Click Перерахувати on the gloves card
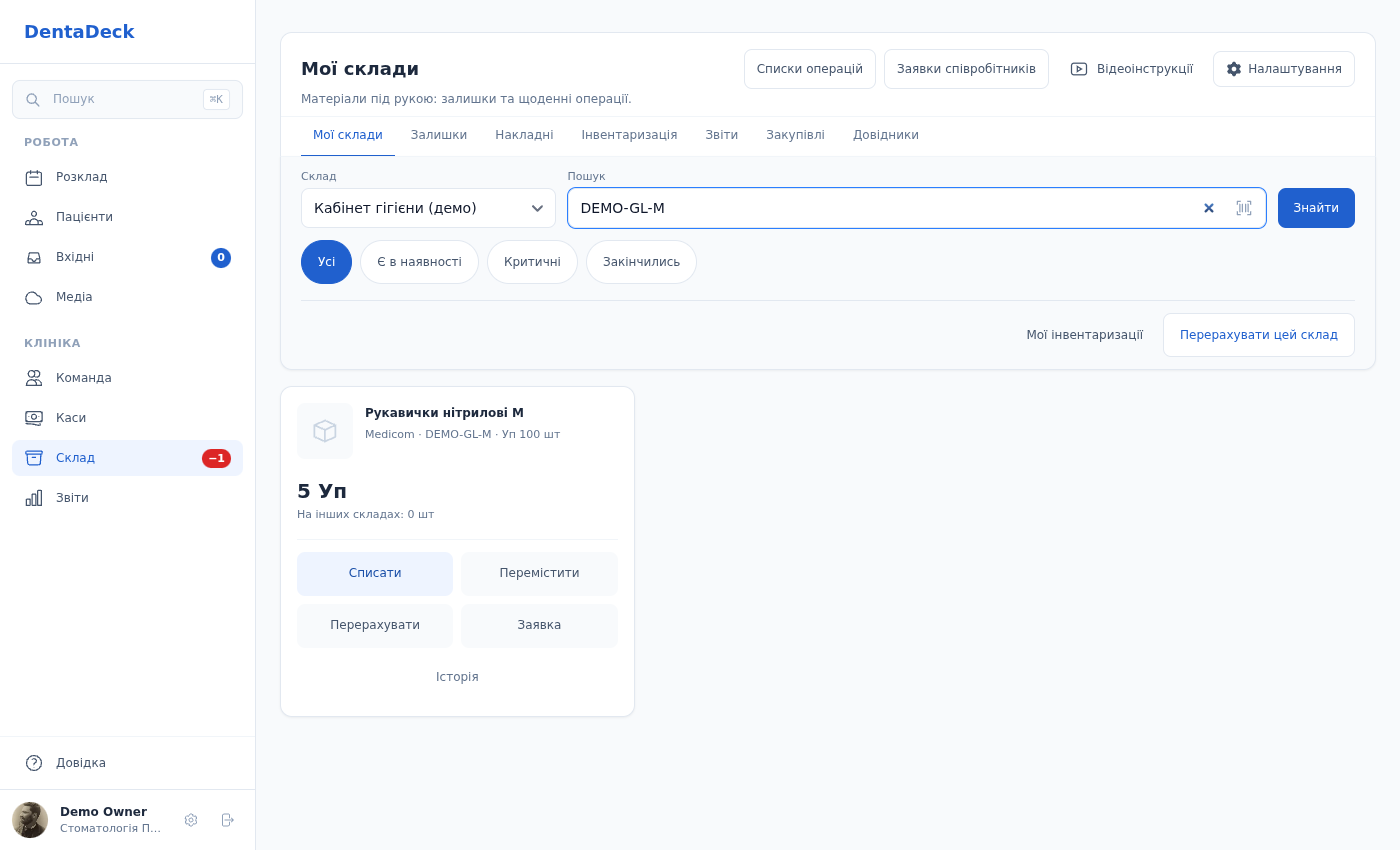This screenshot has width=1400, height=850. point(375,626)
